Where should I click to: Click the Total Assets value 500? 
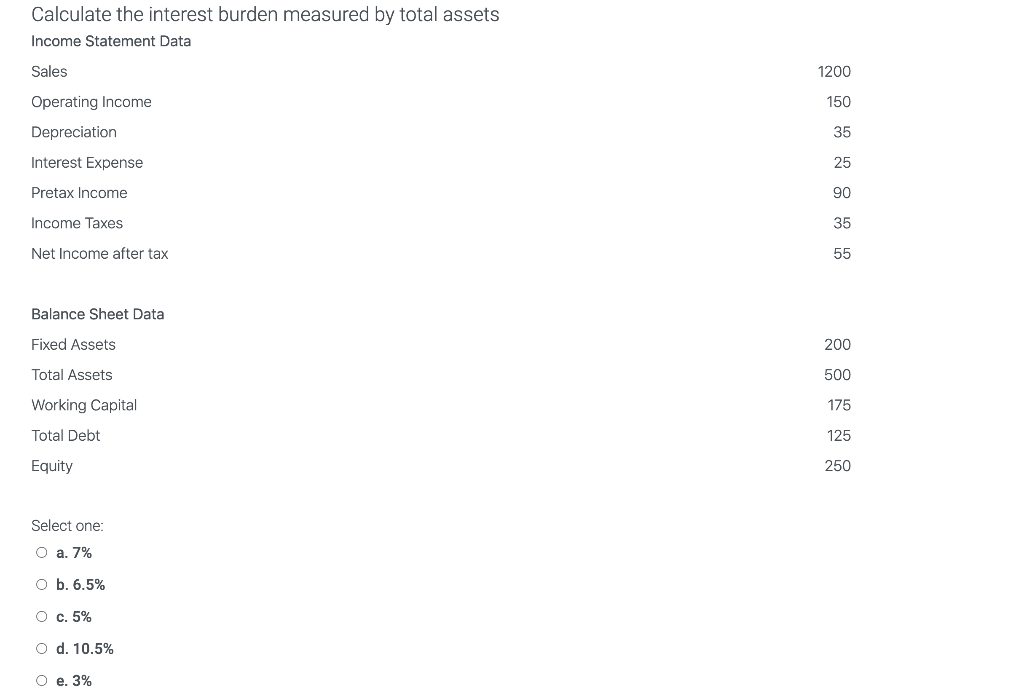click(837, 374)
